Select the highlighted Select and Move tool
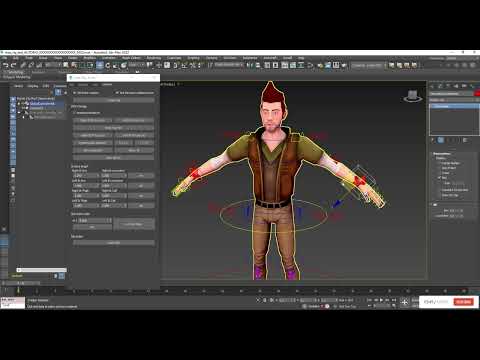The image size is (480, 360). point(100,65)
